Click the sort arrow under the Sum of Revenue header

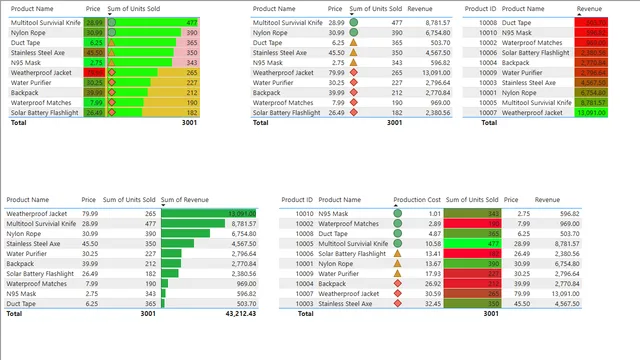click(163, 205)
